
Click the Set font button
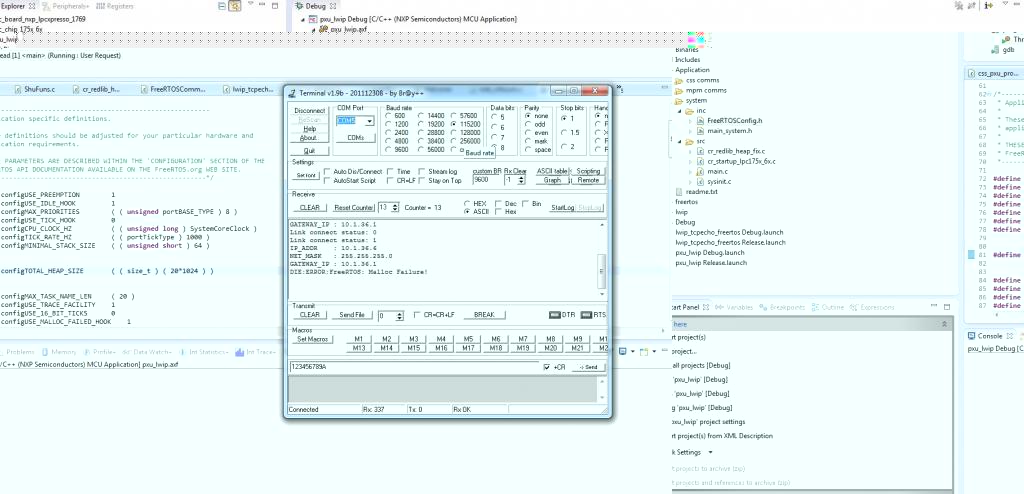point(306,175)
